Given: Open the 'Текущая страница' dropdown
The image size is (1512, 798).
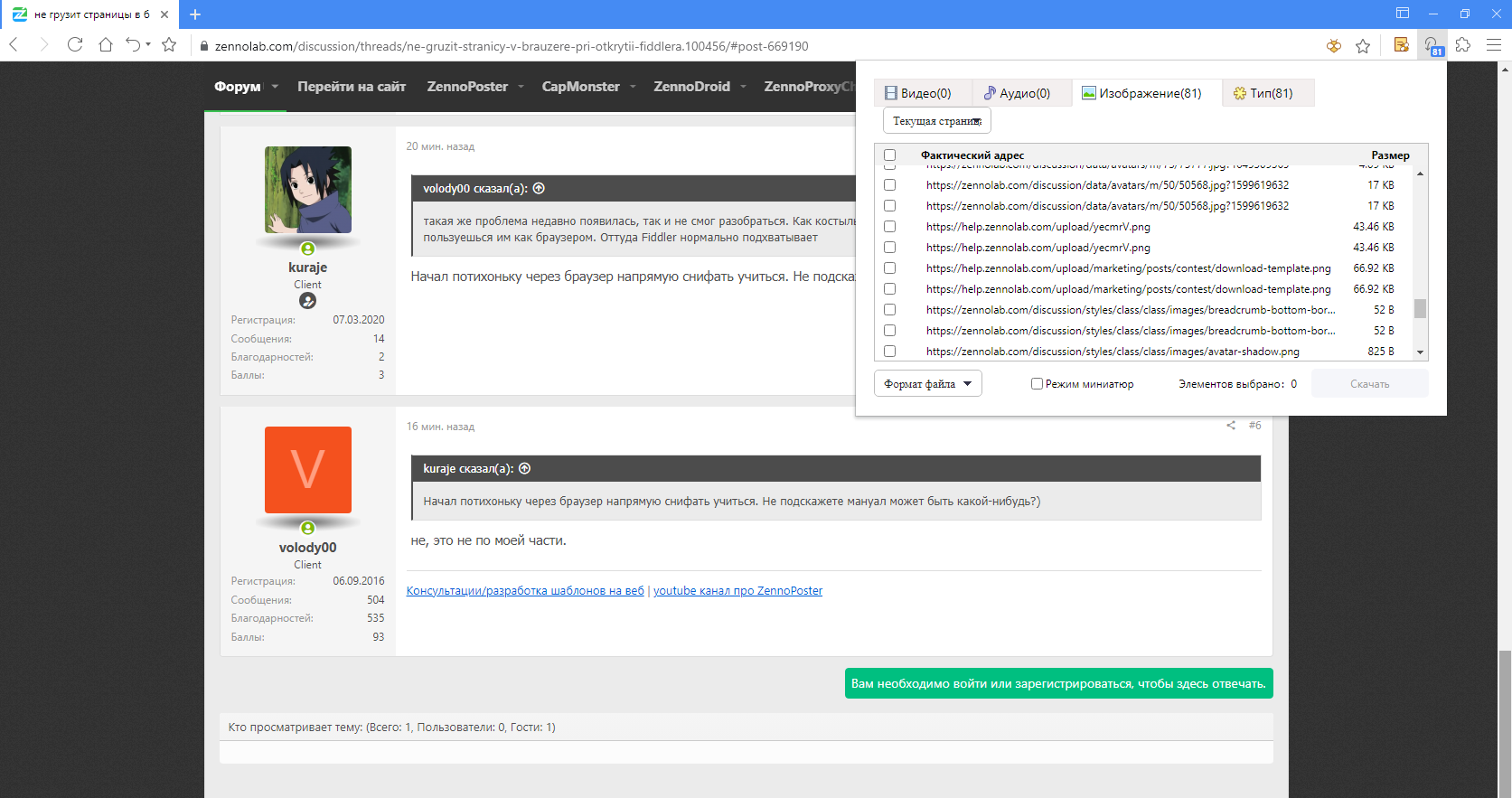Looking at the screenshot, I should pyautogui.click(x=936, y=121).
